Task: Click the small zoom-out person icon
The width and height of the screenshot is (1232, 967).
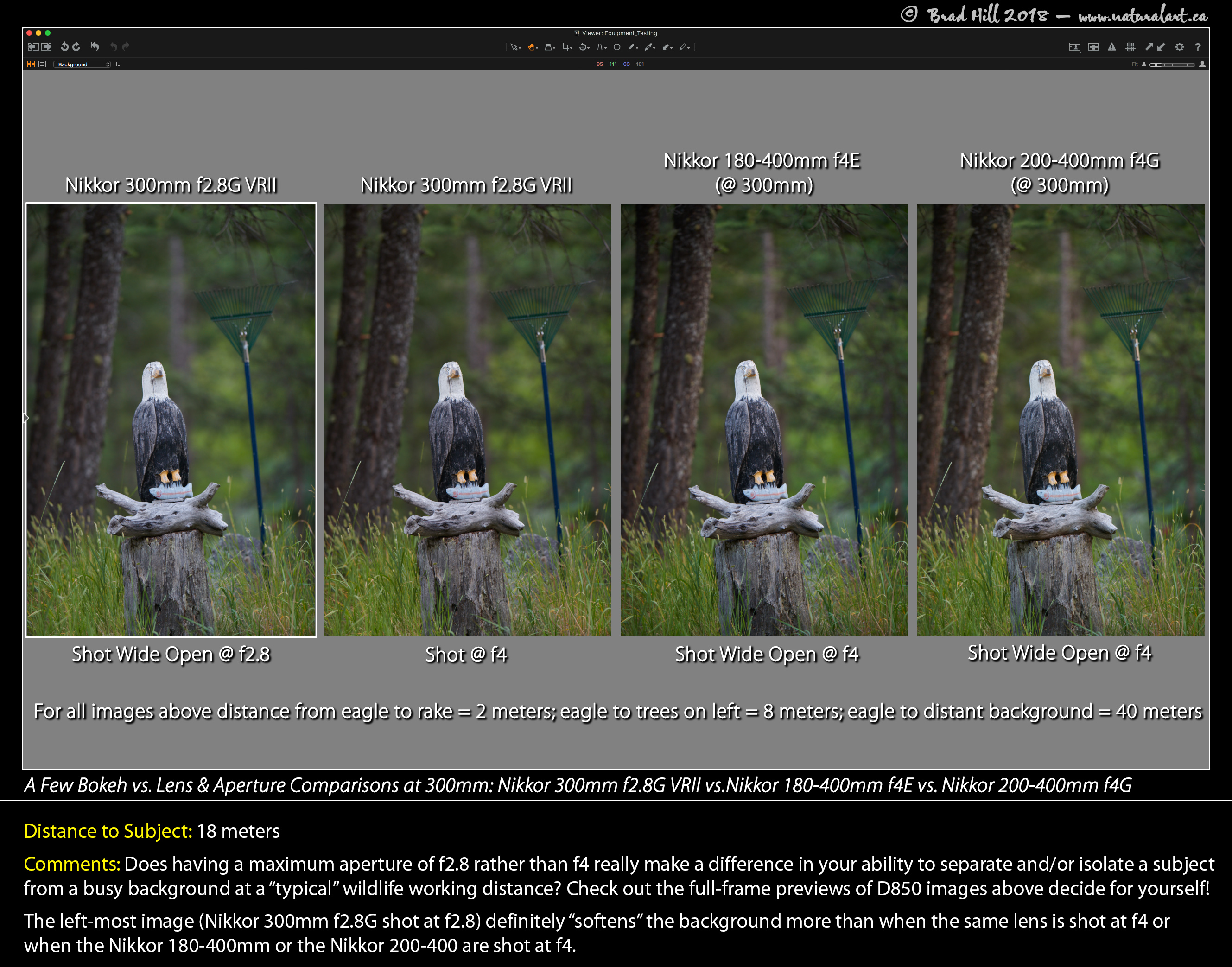Action: tap(1143, 64)
